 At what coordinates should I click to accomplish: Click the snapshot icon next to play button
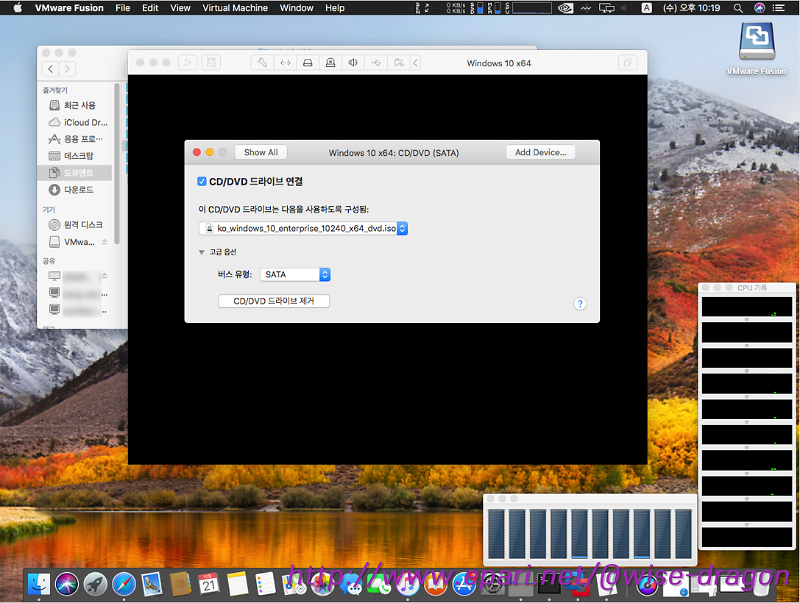(x=211, y=63)
